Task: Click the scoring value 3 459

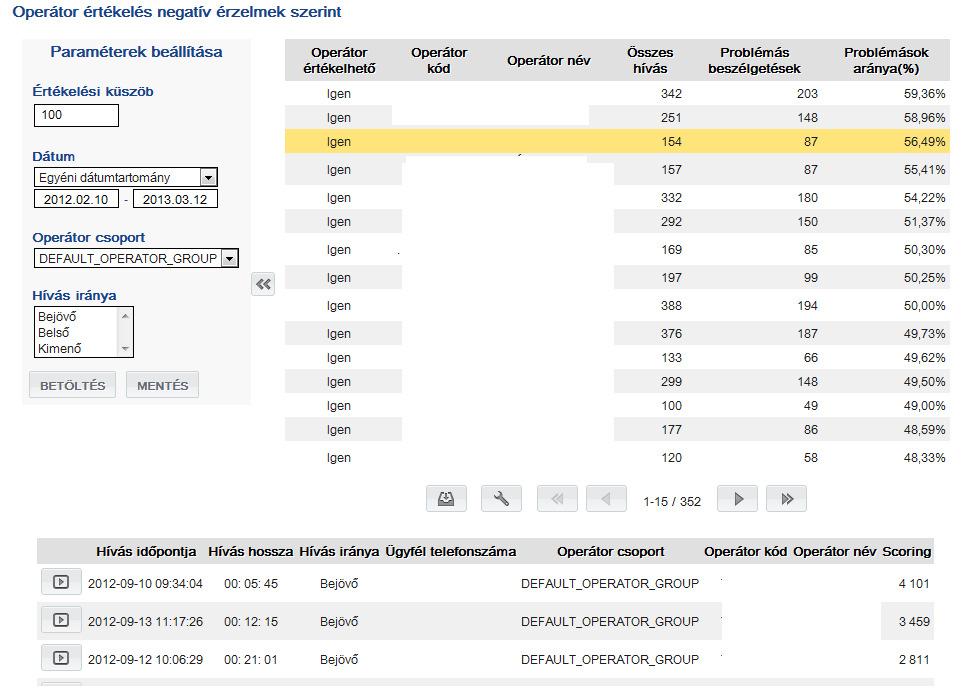Action: [914, 621]
